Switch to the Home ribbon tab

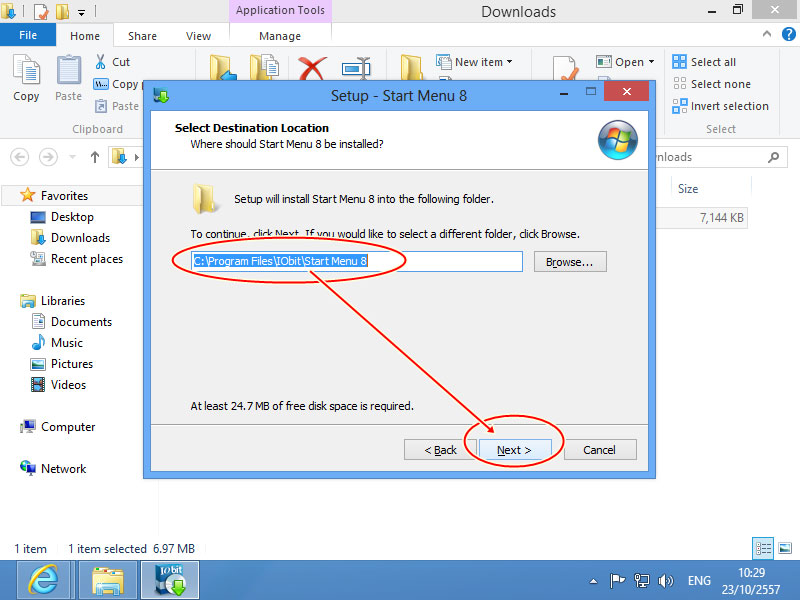pos(85,36)
